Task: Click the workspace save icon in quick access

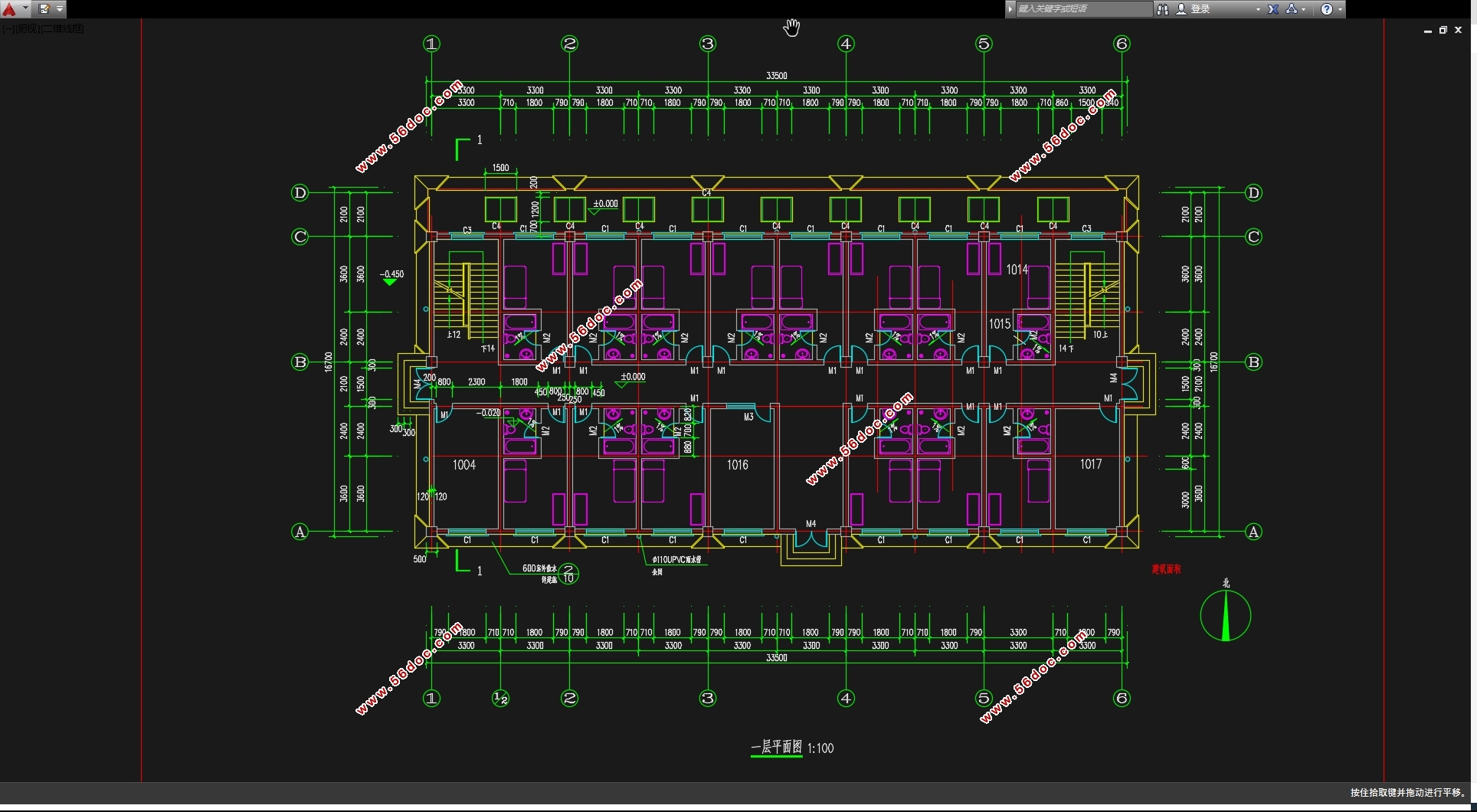Action: [x=44, y=9]
